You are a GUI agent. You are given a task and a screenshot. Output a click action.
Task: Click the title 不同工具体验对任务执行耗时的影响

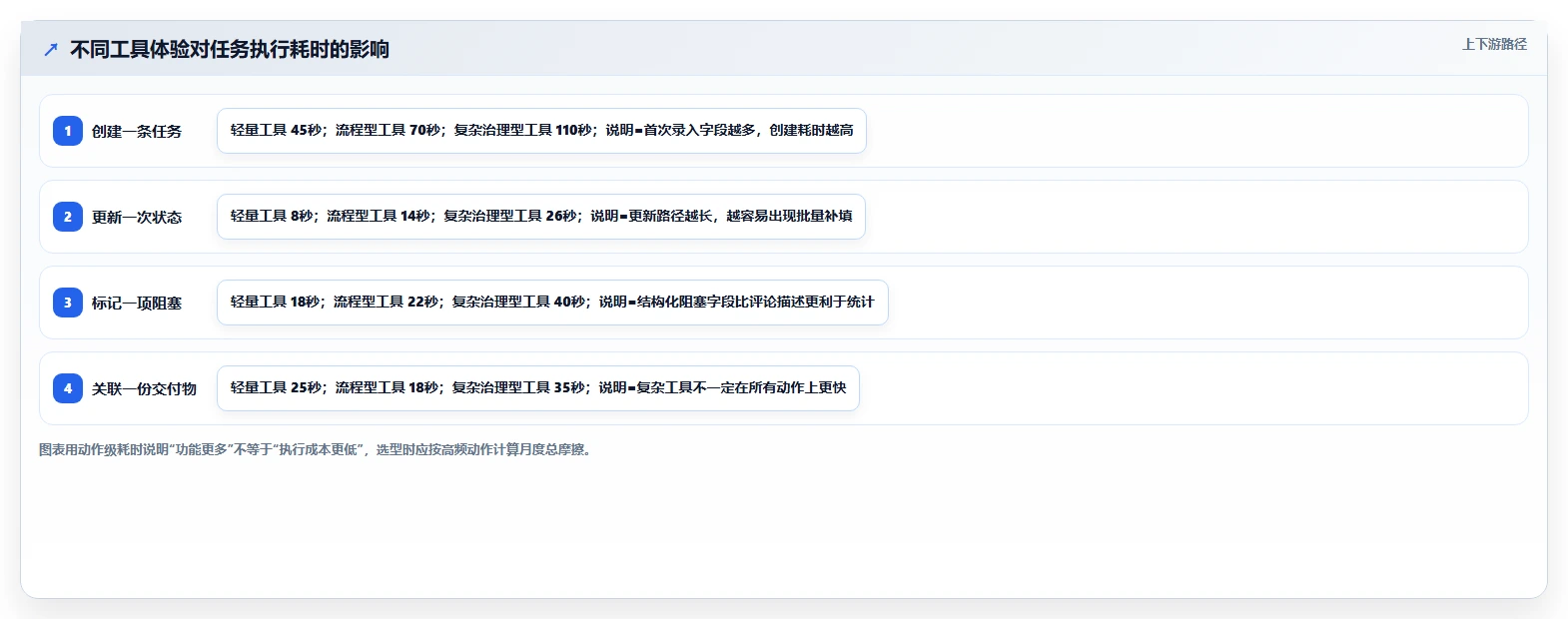click(230, 49)
